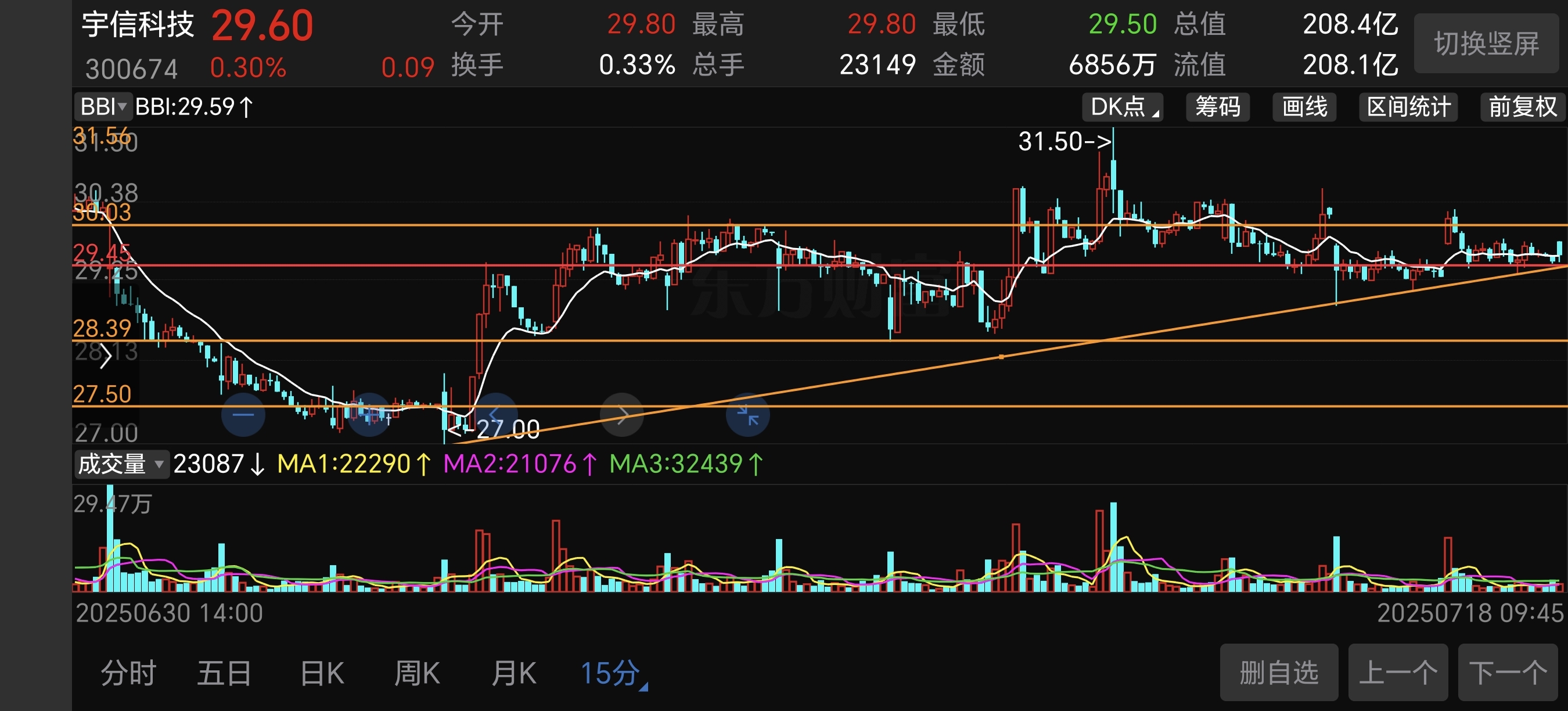Open the 15分 period selector
This screenshot has width=1568, height=711.
(x=614, y=674)
